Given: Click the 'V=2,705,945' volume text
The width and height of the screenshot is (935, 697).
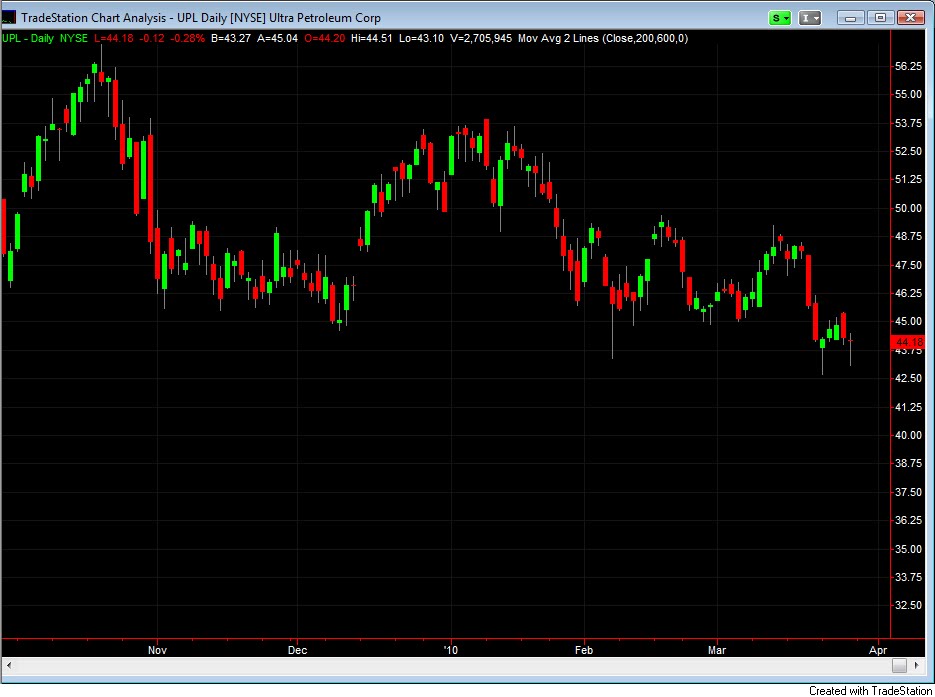Looking at the screenshot, I should [x=481, y=39].
